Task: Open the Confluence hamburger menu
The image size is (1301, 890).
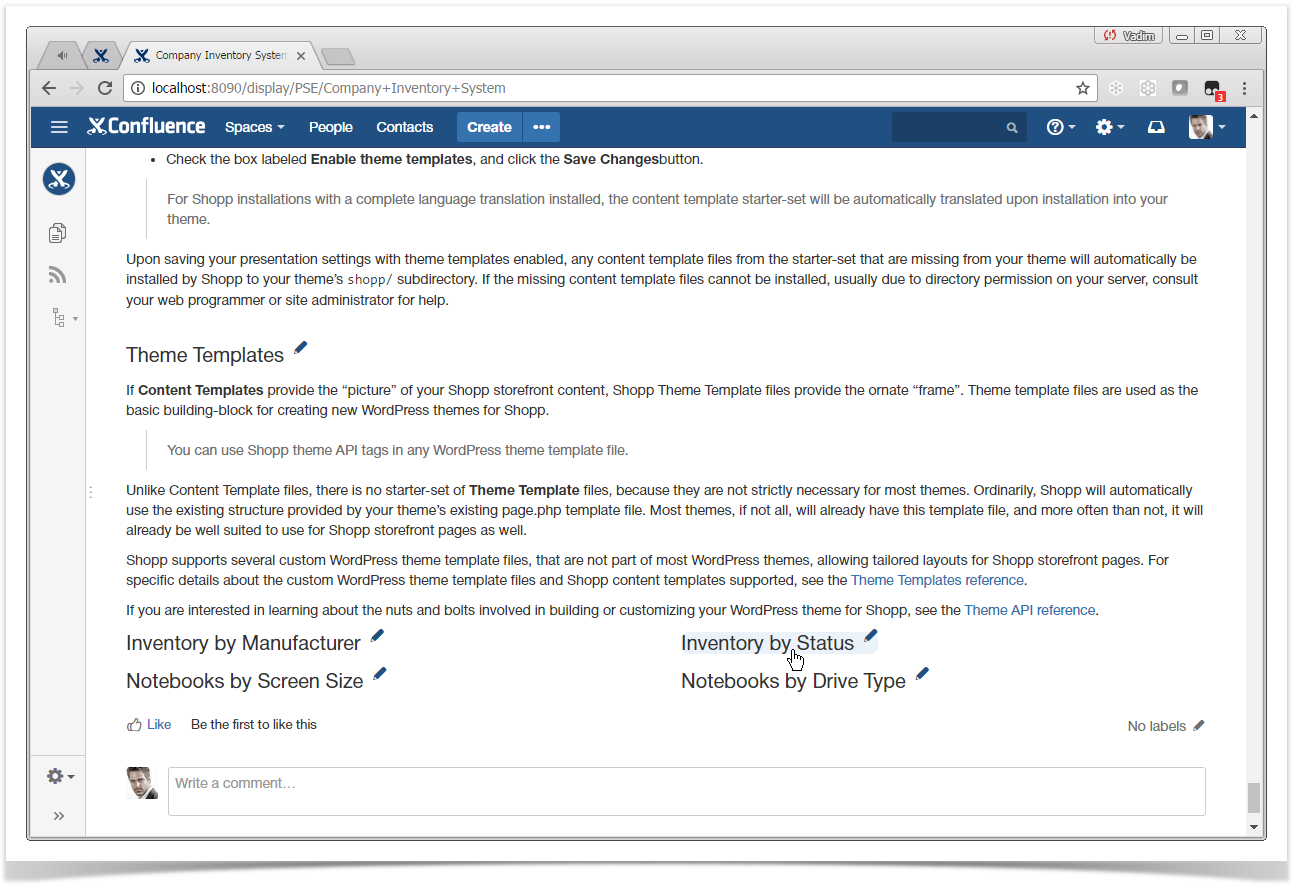Action: point(59,127)
